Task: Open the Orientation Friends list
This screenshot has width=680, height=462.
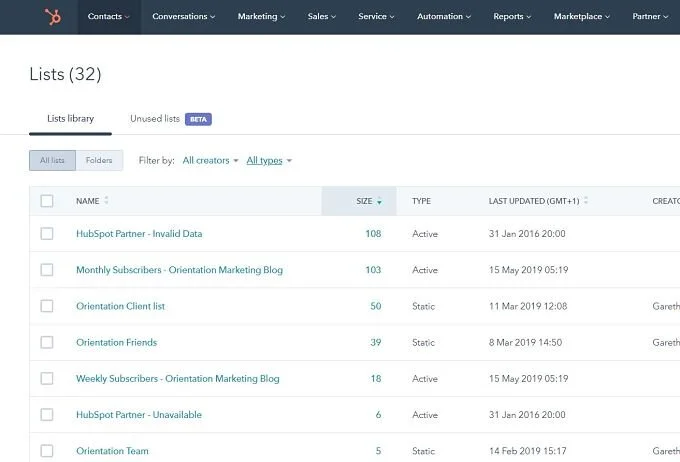Action: click(116, 342)
